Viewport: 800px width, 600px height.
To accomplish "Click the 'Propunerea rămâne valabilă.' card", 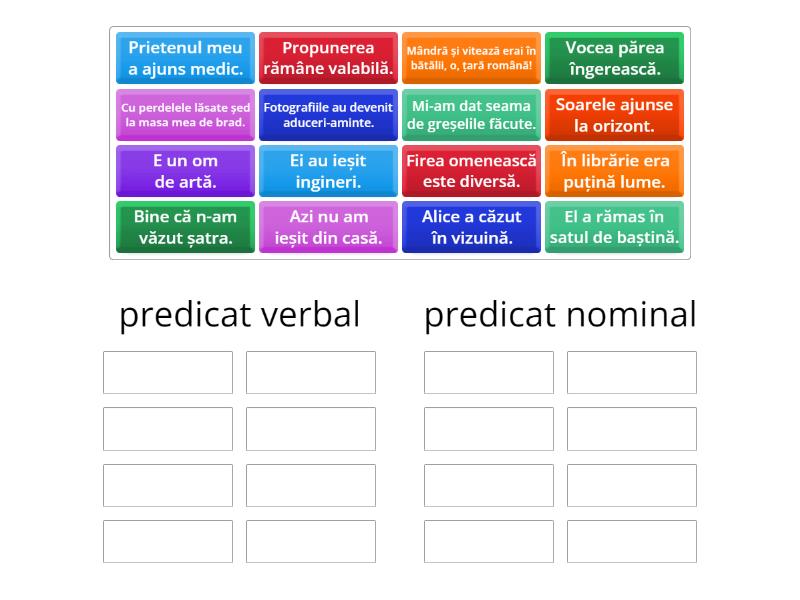I will tap(328, 58).
